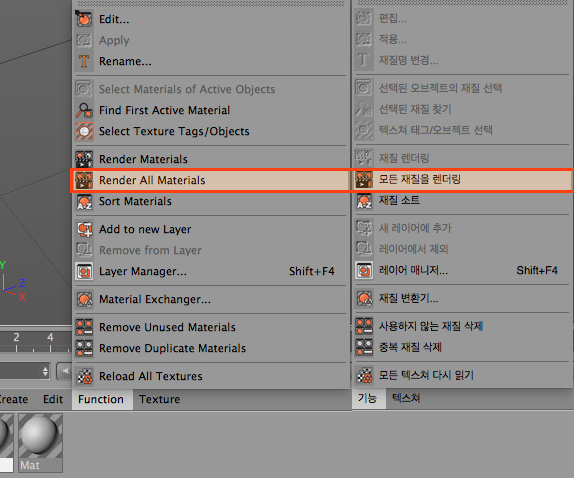Choose 모든 텍스쳐 다시 읽기 entry

462,375
